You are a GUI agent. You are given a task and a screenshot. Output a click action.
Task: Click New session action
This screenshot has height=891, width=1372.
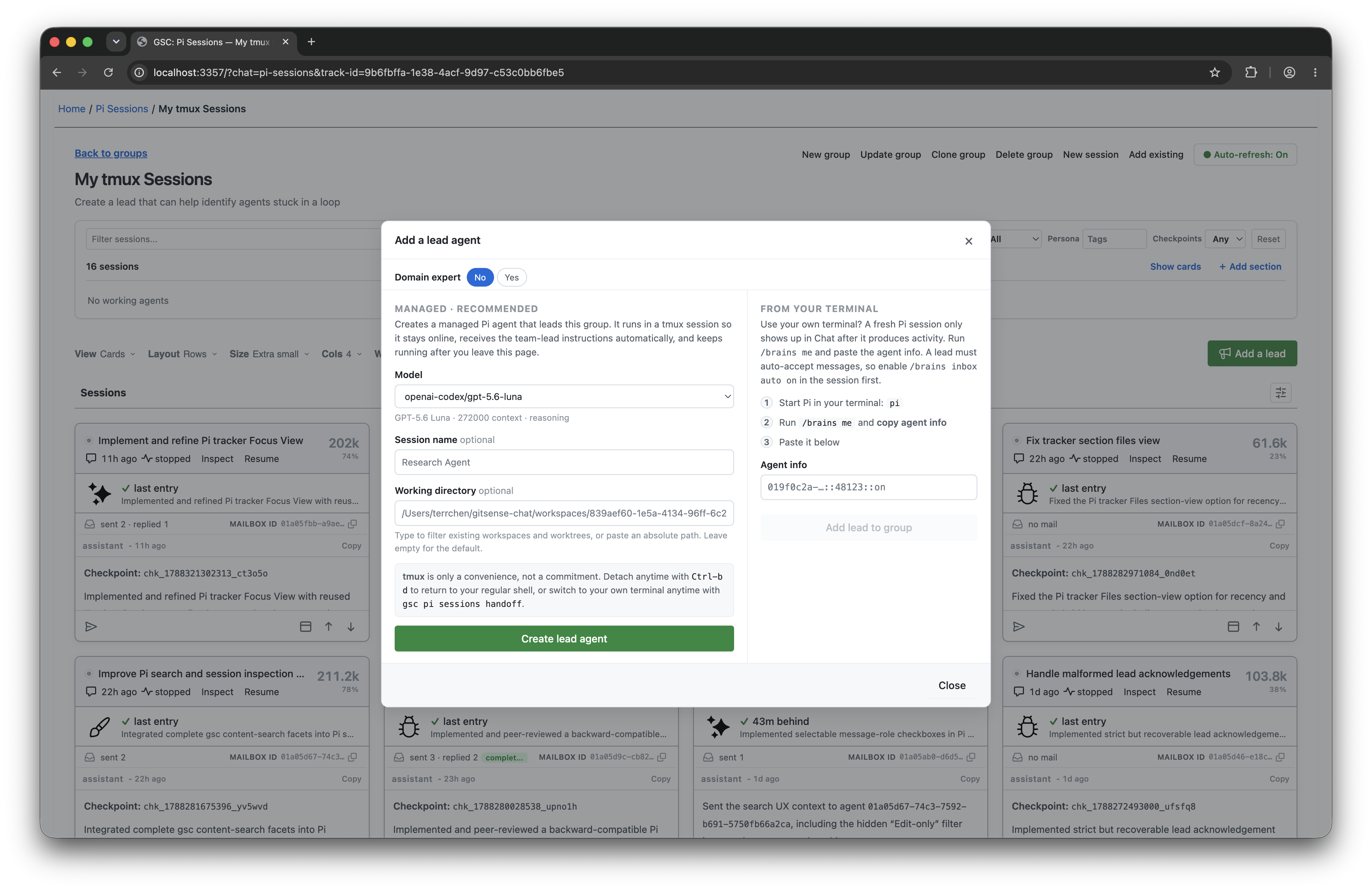click(x=1090, y=155)
